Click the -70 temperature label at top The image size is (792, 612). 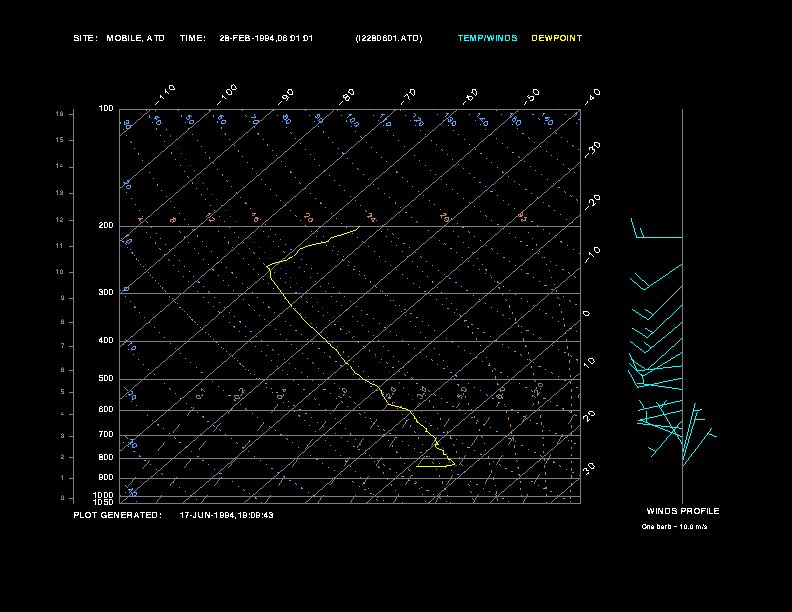click(409, 97)
